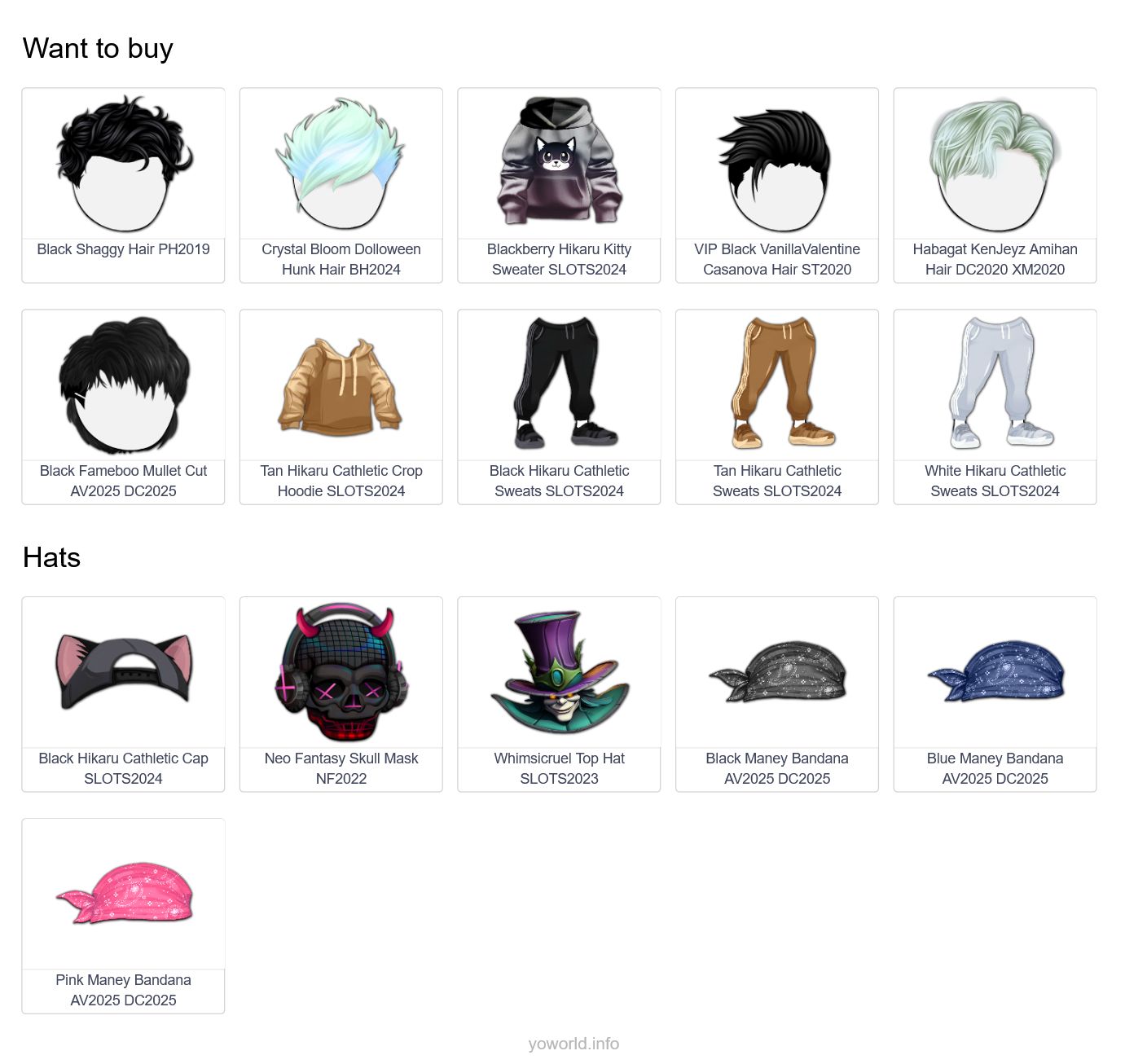Open the Whimsicruel Top Hat item
The height and width of the screenshot is (1064, 1147).
coord(559,694)
